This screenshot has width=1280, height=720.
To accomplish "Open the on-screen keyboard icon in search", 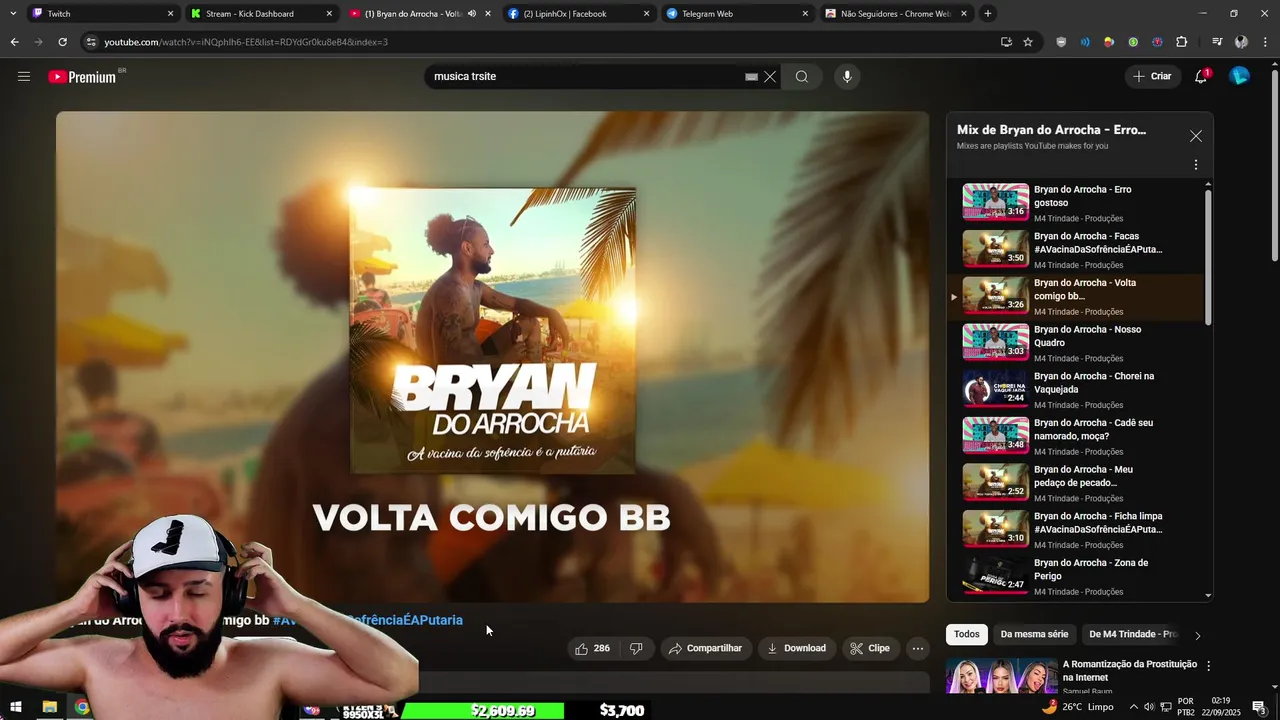I will coord(751,77).
